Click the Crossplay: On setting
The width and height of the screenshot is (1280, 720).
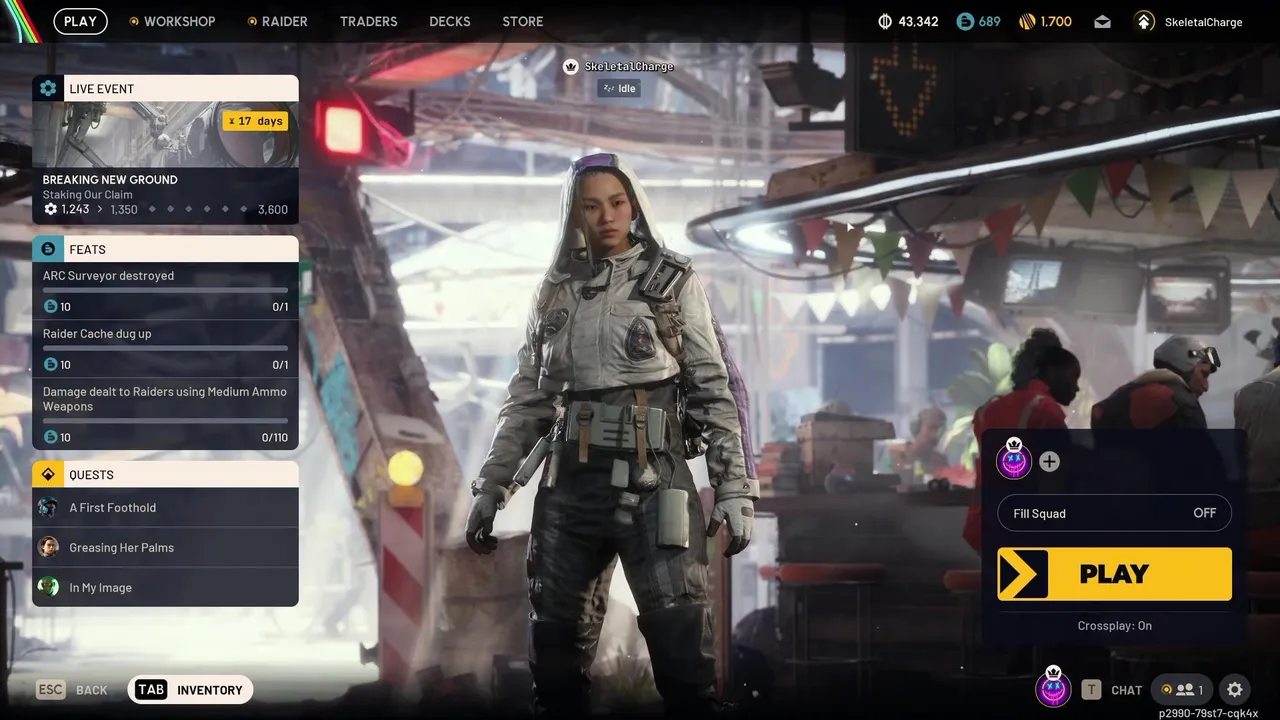pyautogui.click(x=1115, y=626)
